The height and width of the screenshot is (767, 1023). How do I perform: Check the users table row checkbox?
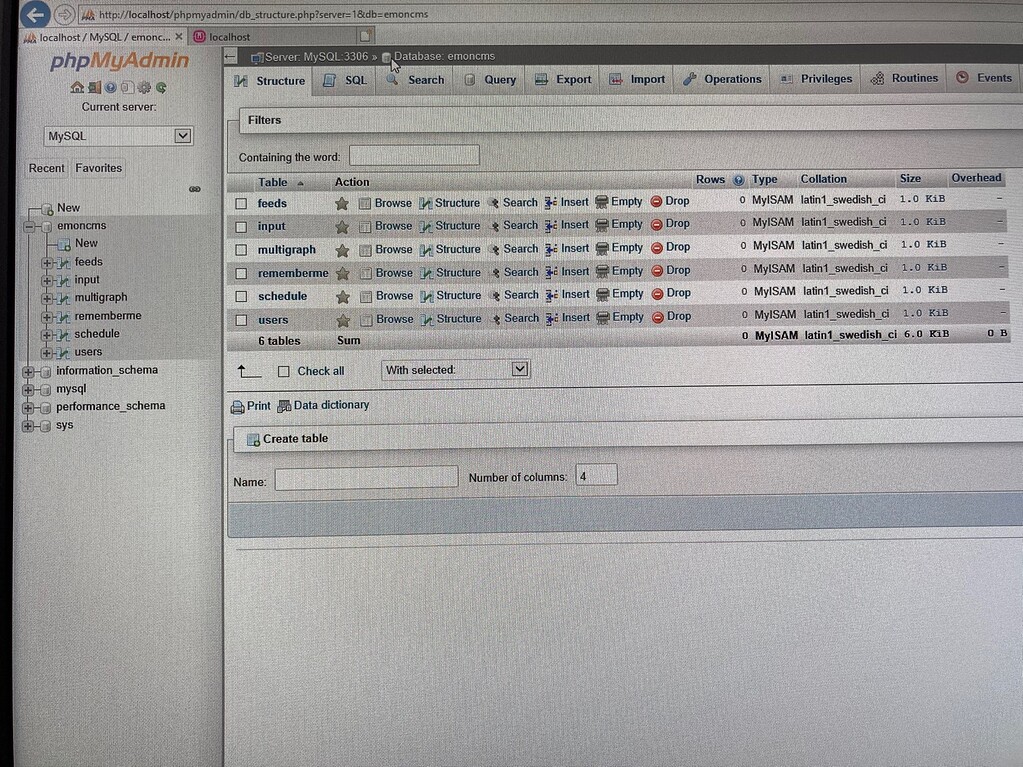242,318
